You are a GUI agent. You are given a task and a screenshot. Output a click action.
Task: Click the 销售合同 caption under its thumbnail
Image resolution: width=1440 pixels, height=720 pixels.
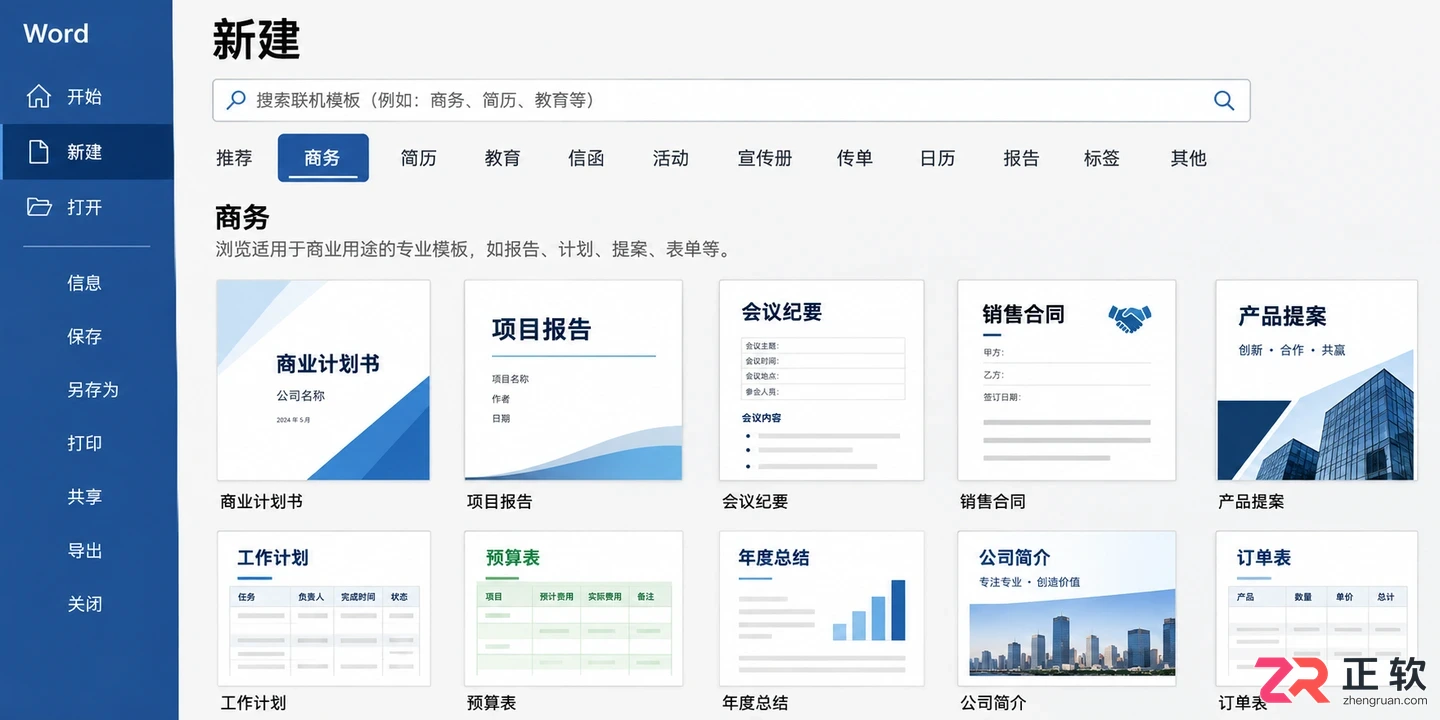[x=993, y=502]
